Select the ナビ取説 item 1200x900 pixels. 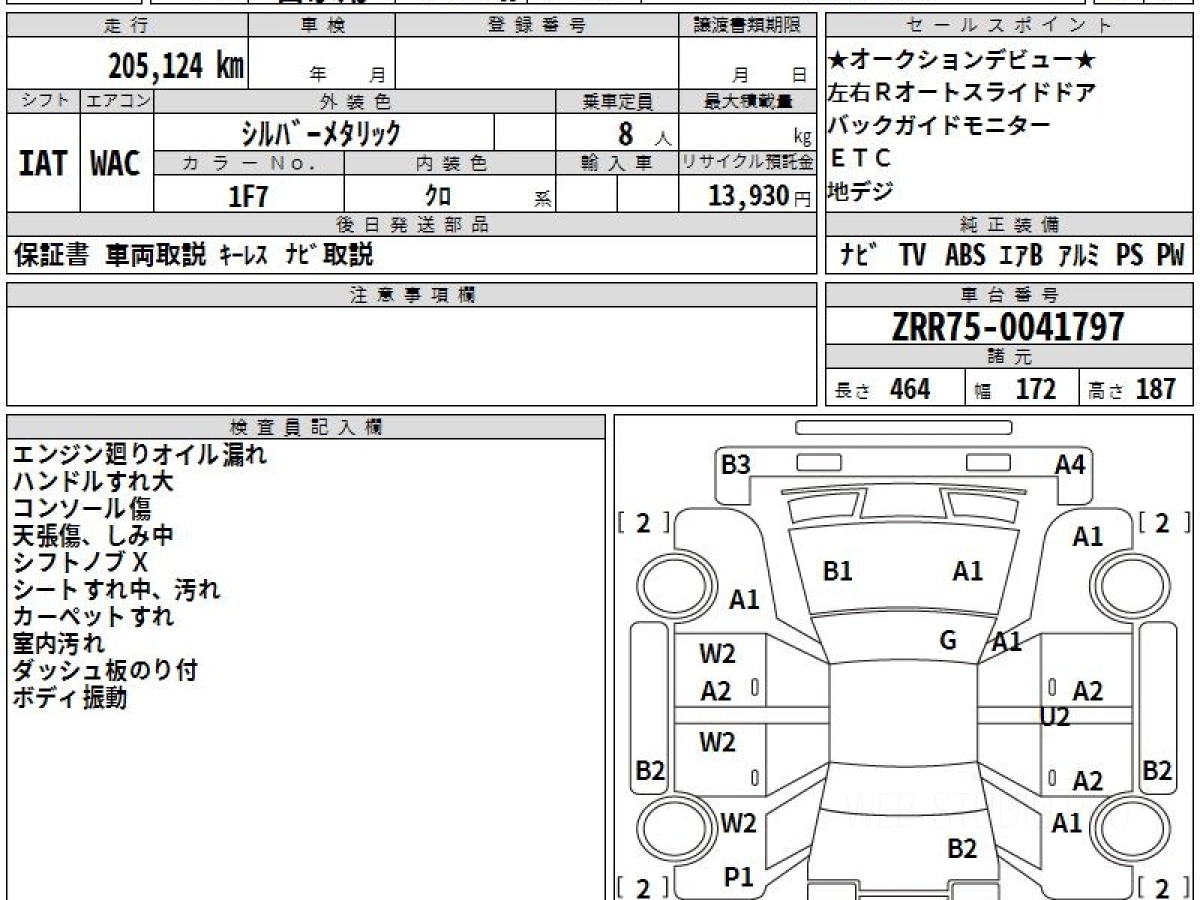[x=329, y=256]
